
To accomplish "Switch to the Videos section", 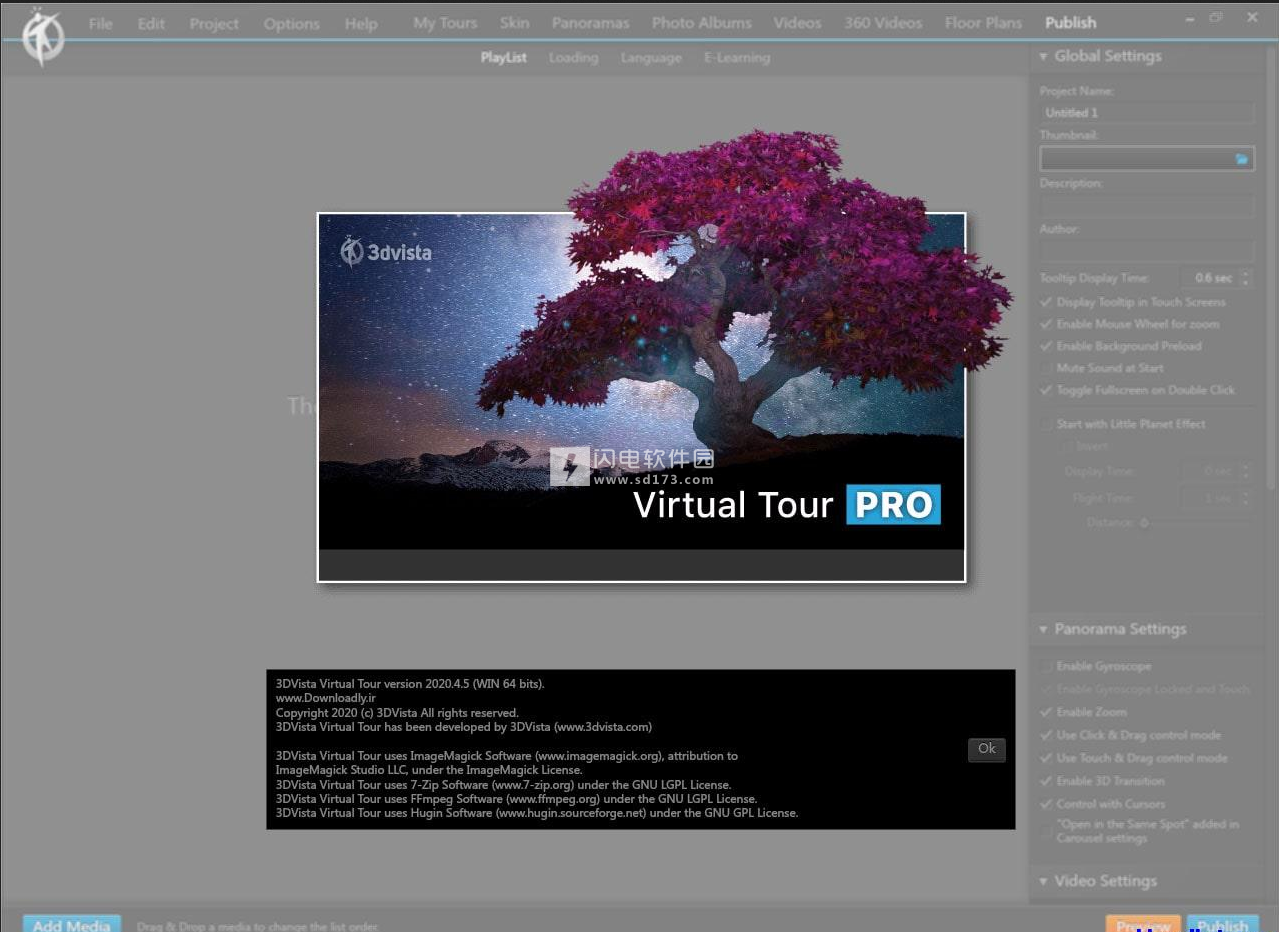I will coord(797,22).
